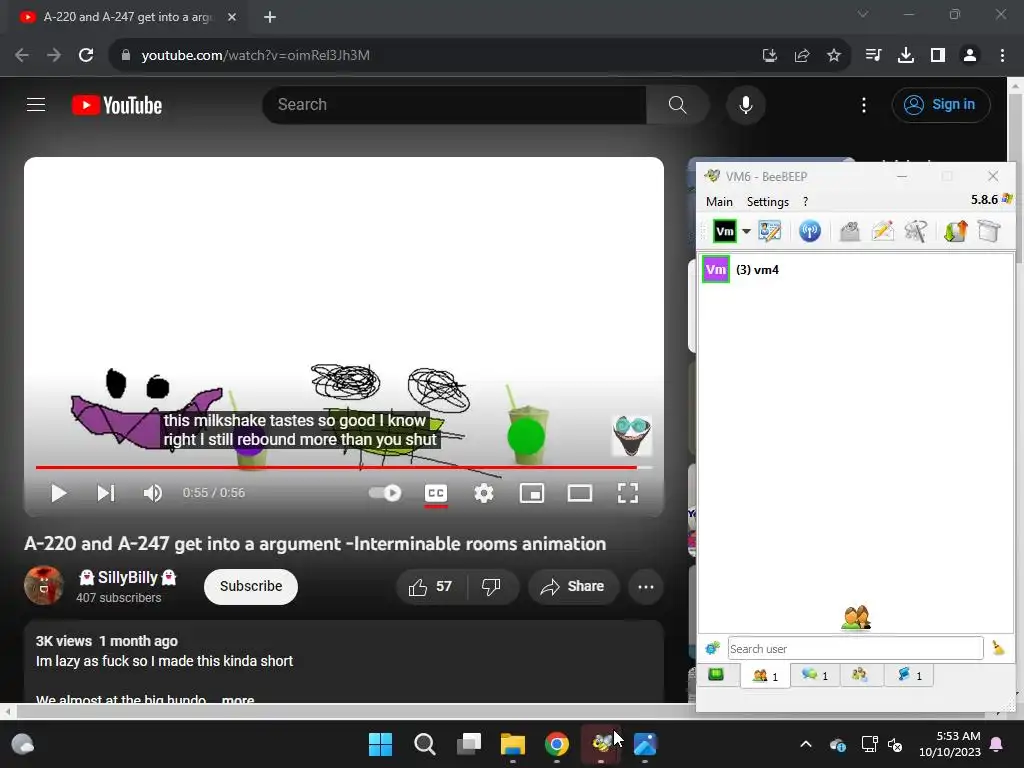Toggle the autoplay switch in the player
The width and height of the screenshot is (1024, 768).
385,493
